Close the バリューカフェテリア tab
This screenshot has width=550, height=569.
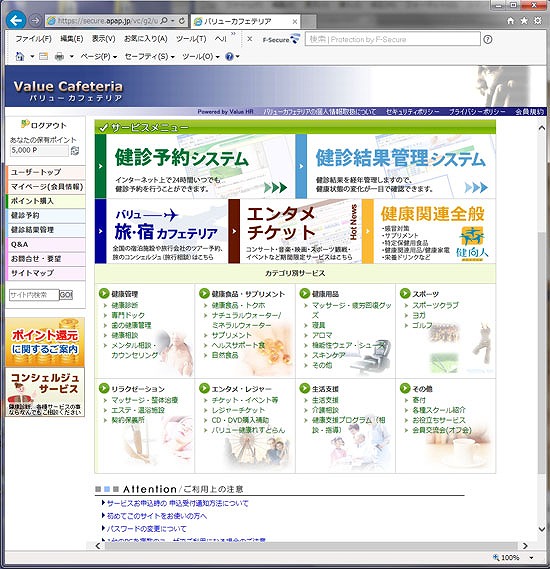(x=295, y=22)
